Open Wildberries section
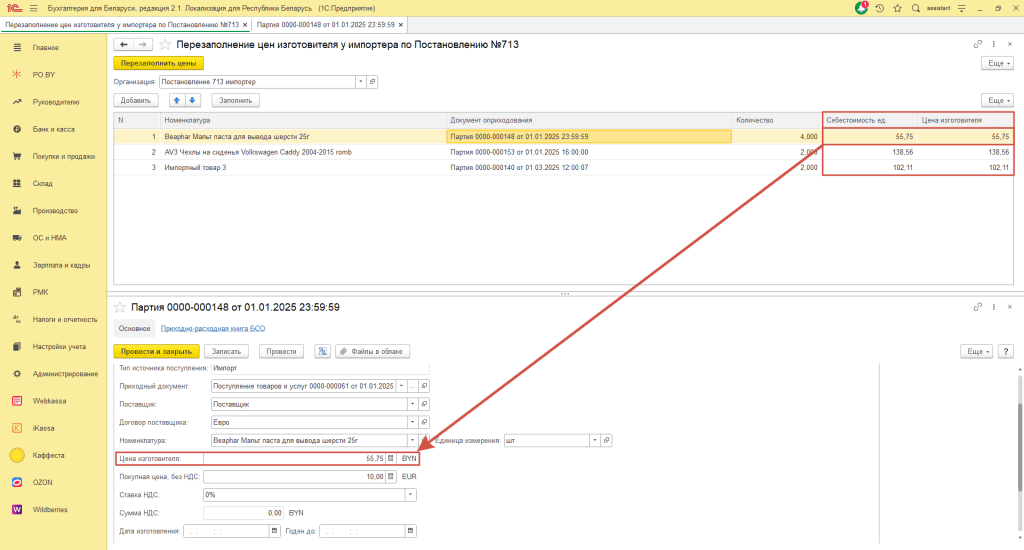Image resolution: width=1024 pixels, height=550 pixels. pos(50,510)
